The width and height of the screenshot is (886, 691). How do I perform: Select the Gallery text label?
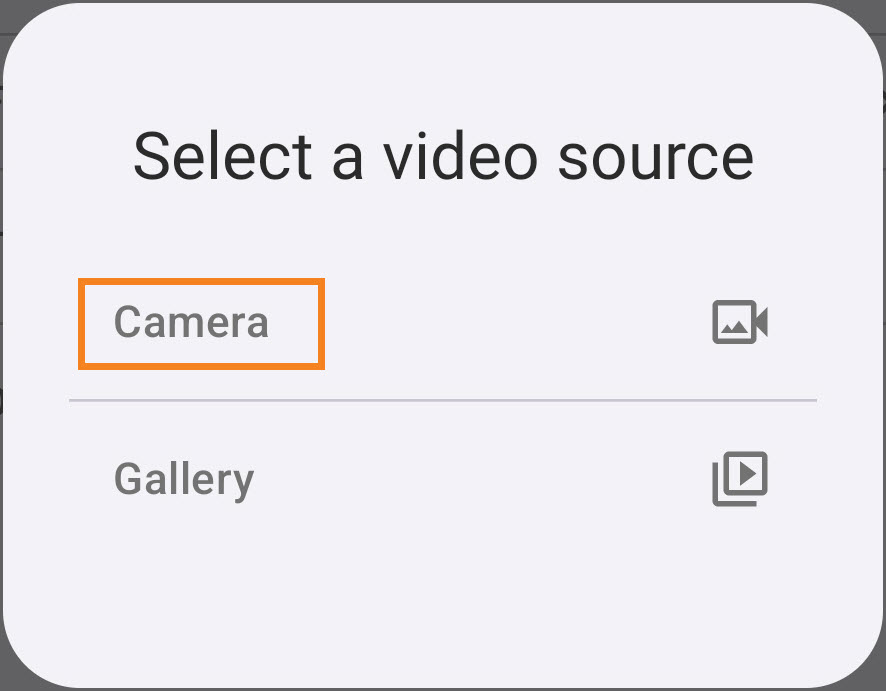click(184, 480)
